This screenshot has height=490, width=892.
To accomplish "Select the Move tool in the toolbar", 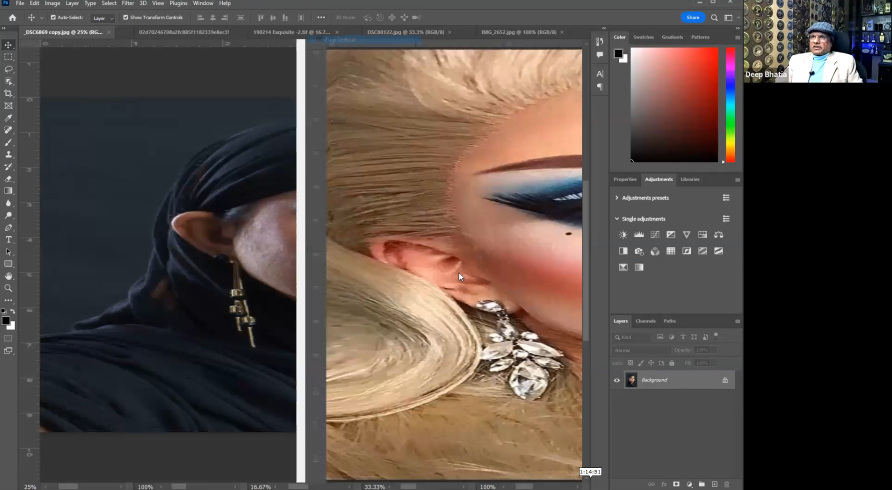I will pyautogui.click(x=9, y=45).
